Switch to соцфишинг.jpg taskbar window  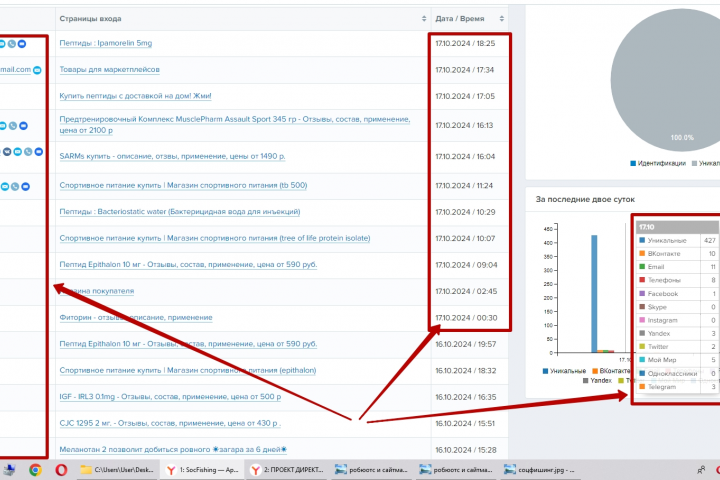[540, 470]
